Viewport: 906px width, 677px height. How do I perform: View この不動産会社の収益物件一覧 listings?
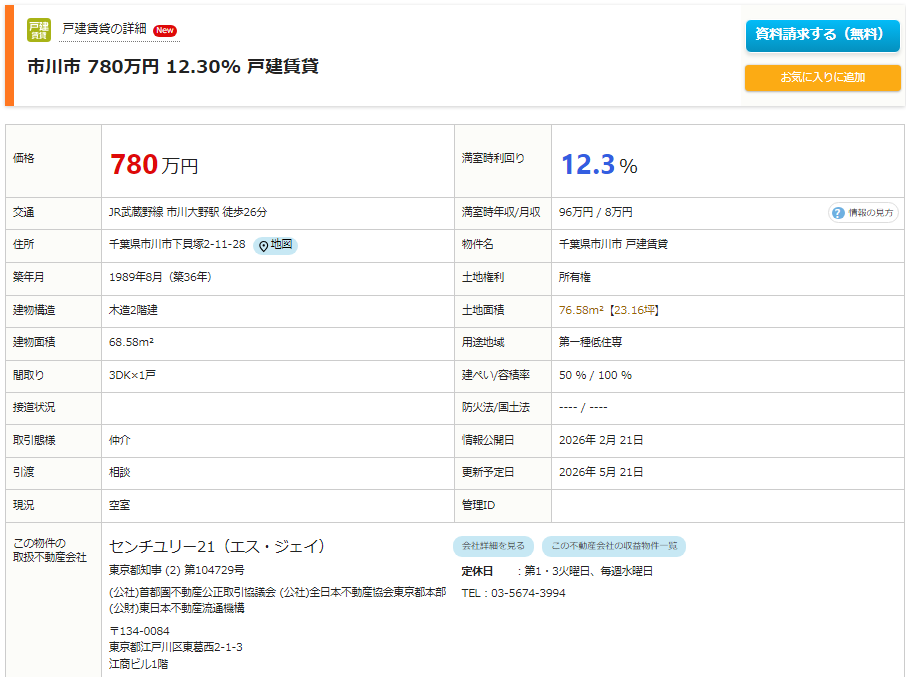tap(614, 546)
